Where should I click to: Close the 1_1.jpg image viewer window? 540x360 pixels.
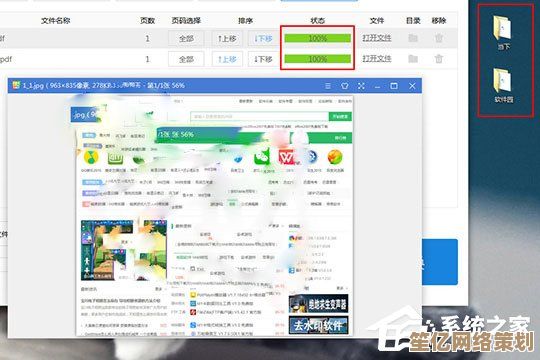pyautogui.click(x=412, y=86)
